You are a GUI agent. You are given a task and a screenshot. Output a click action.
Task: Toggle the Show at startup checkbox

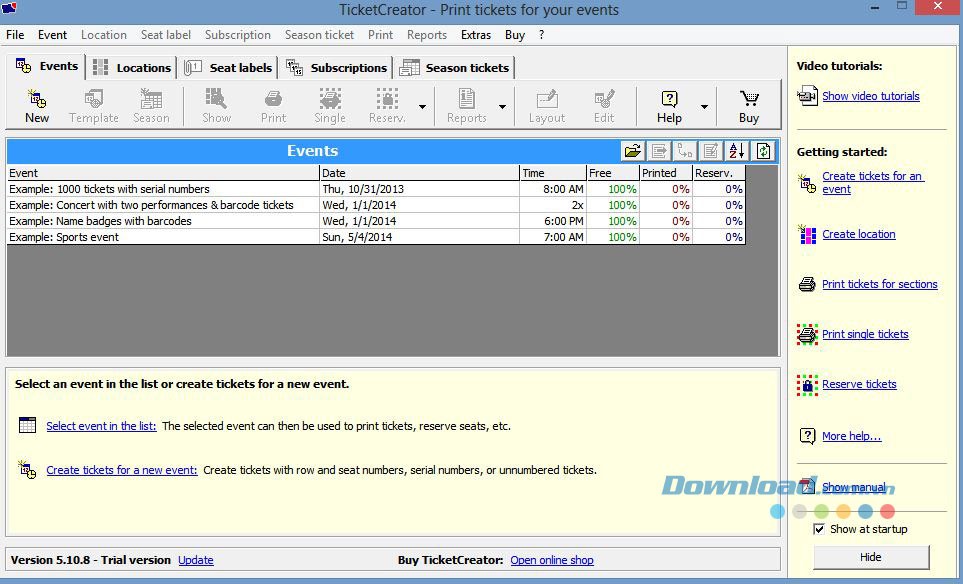point(817,529)
